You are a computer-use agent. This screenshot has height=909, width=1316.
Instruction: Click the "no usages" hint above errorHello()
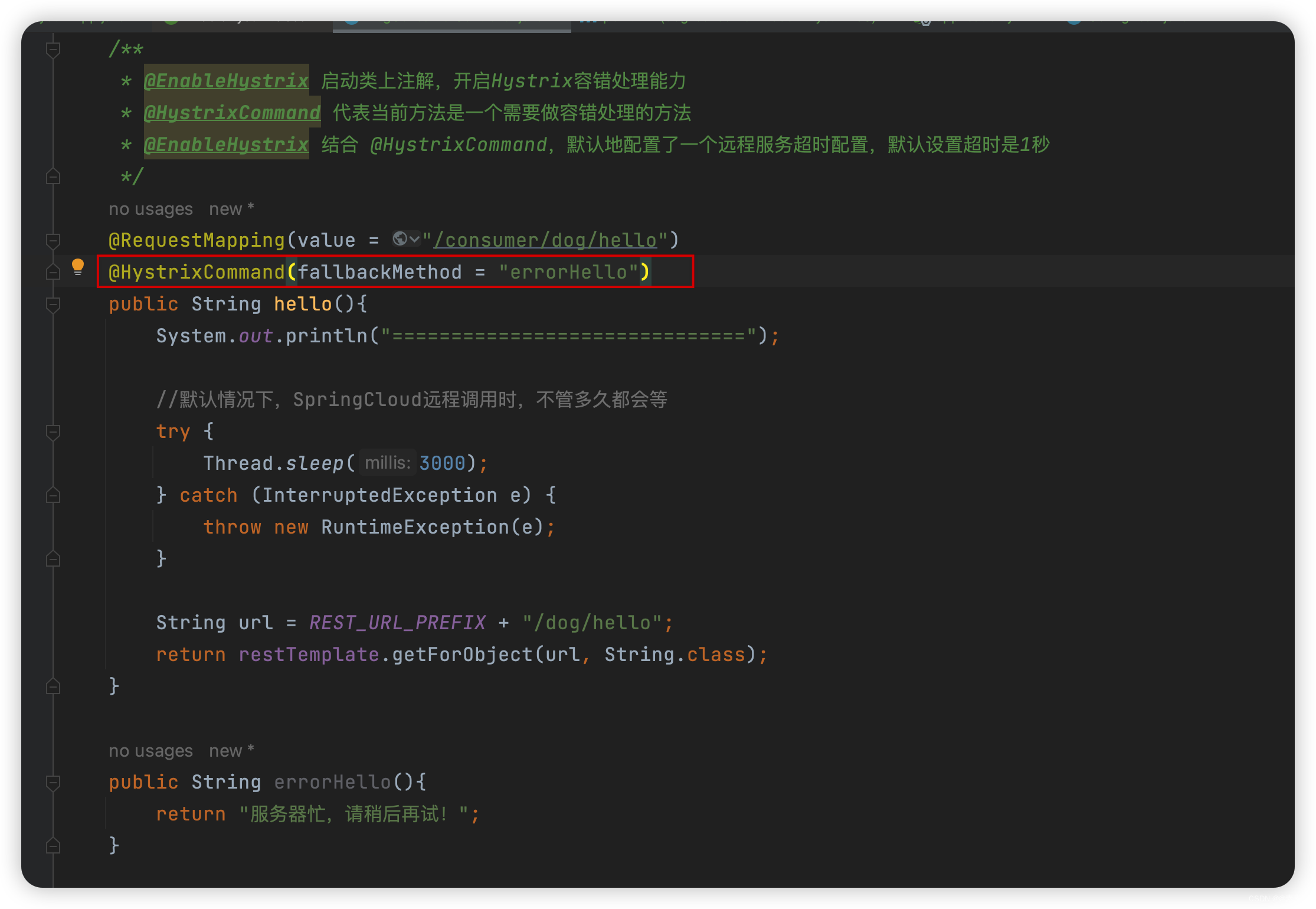150,751
